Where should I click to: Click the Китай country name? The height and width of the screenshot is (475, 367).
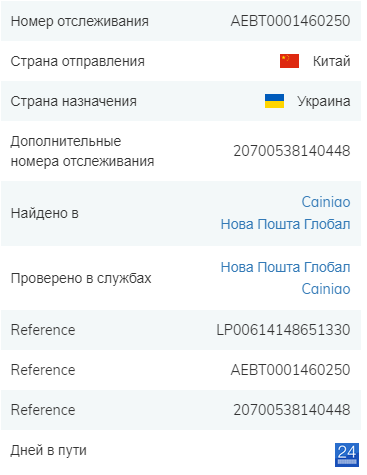tap(331, 61)
